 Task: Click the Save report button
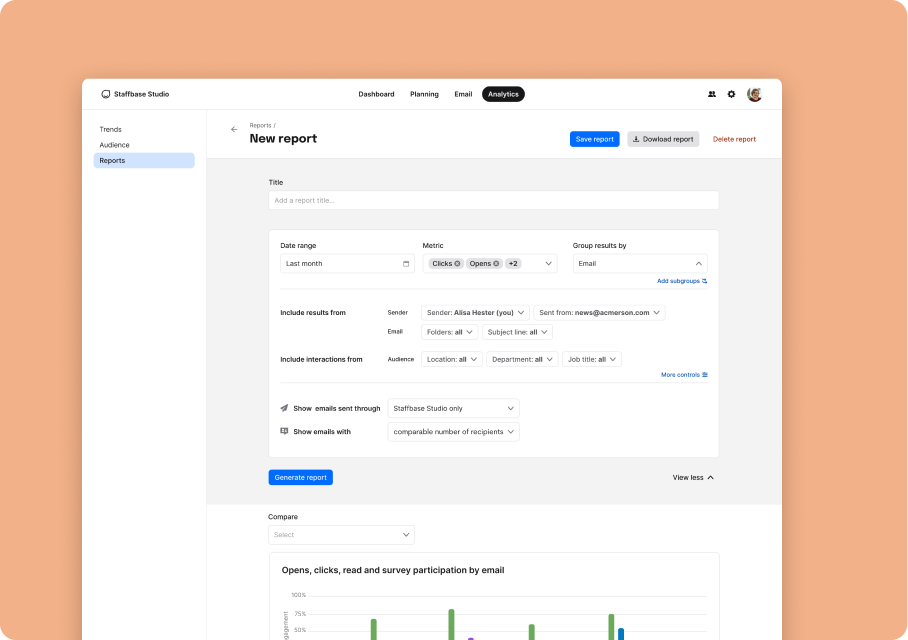595,139
